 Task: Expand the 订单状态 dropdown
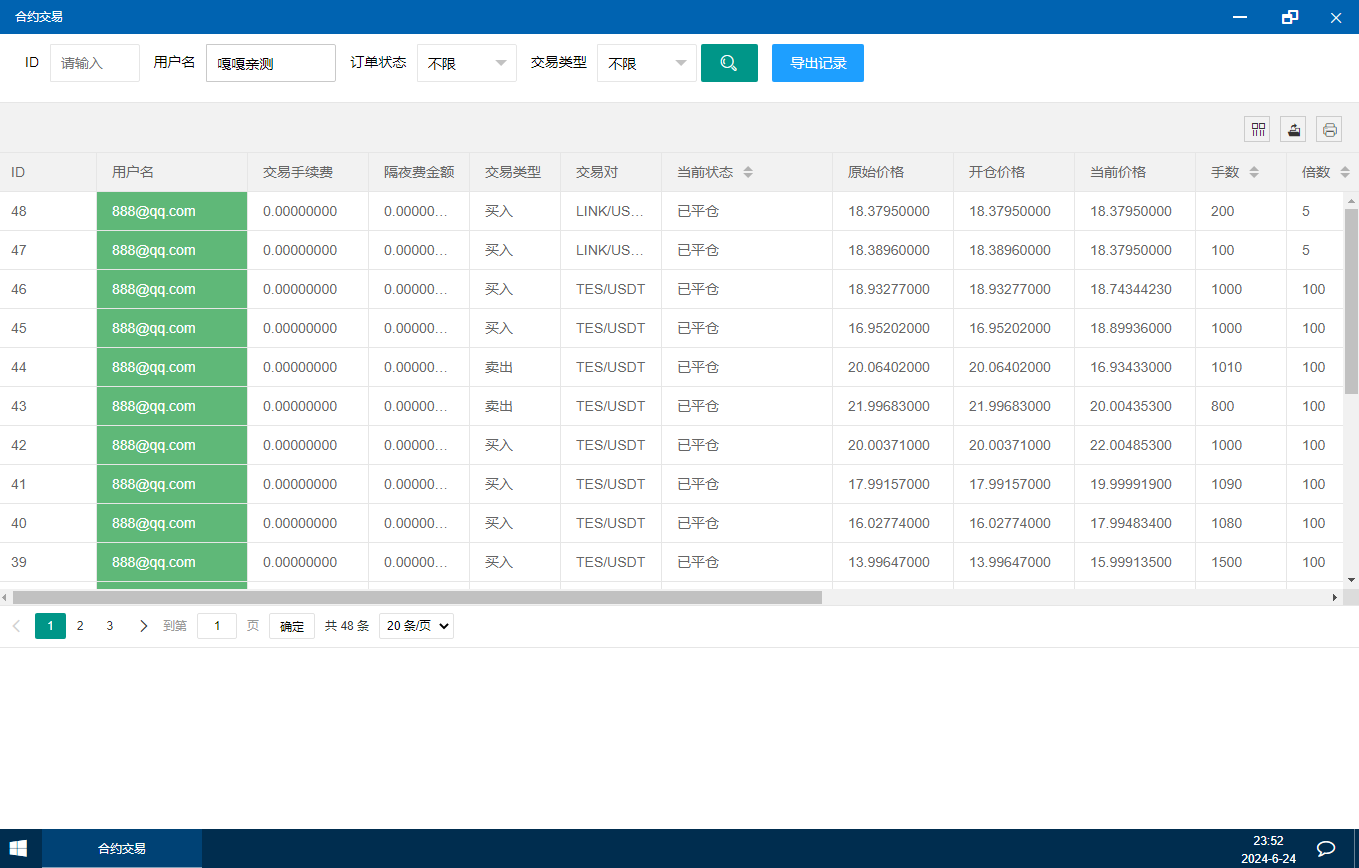tap(467, 63)
